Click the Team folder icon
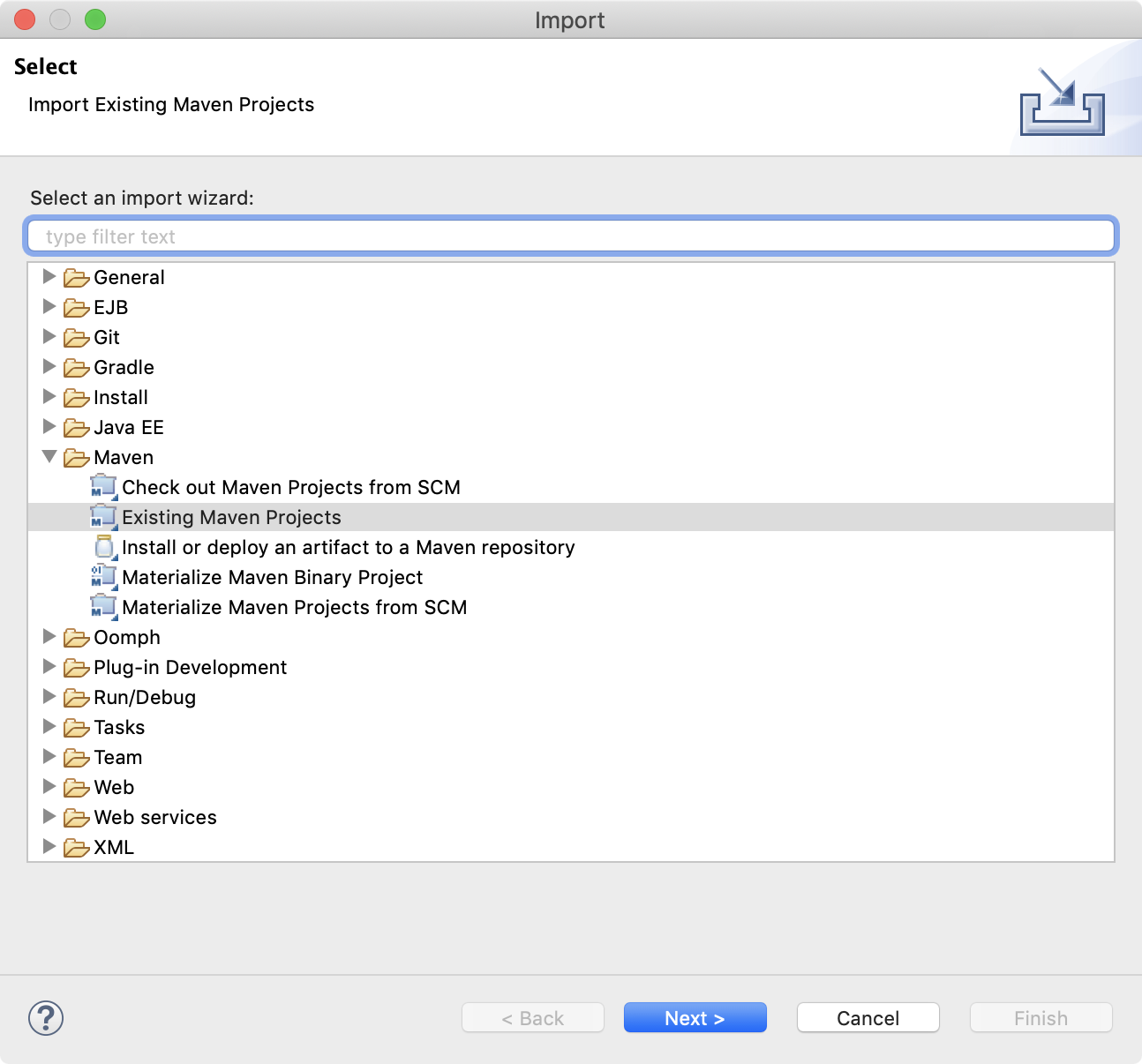Screen dimensions: 1142x1064 click(77, 758)
